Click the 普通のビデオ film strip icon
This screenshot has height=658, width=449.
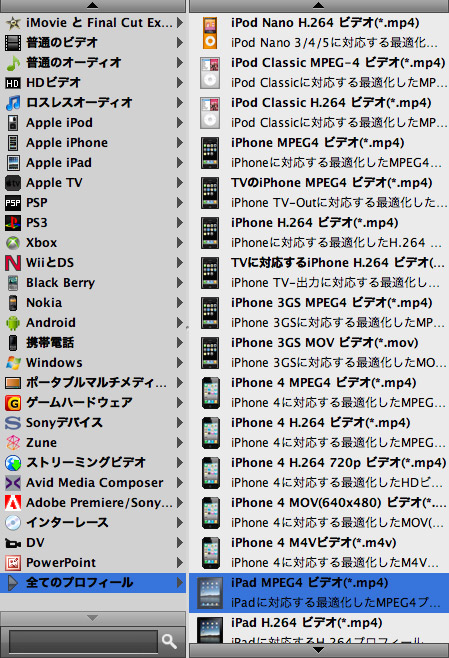point(13,42)
